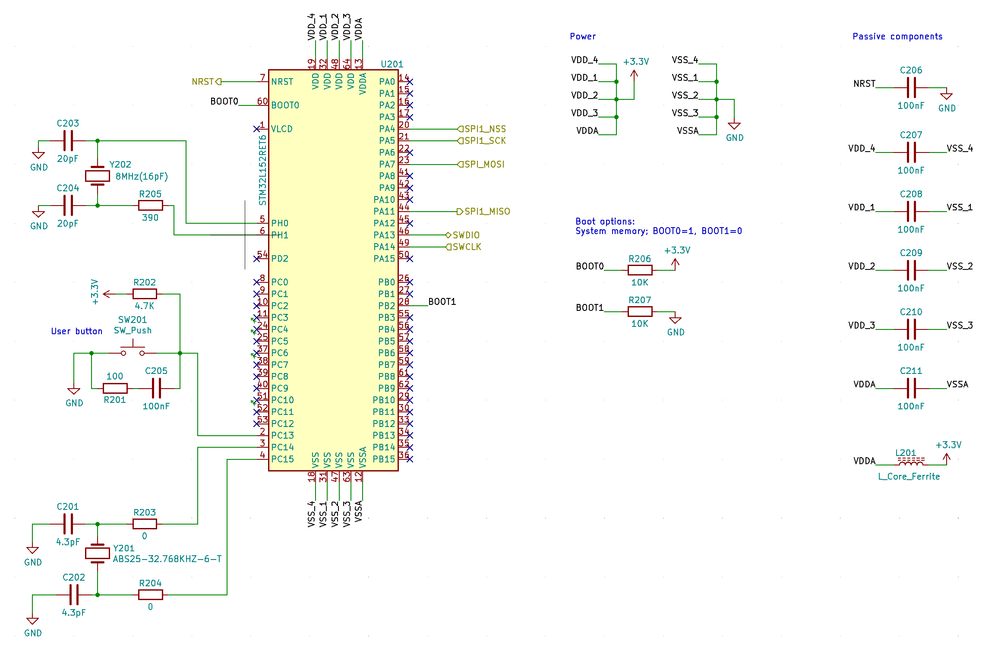Screen dimensions: 998x652
Task: Select decoupling capacitor C208 symbol
Action: tap(911, 211)
